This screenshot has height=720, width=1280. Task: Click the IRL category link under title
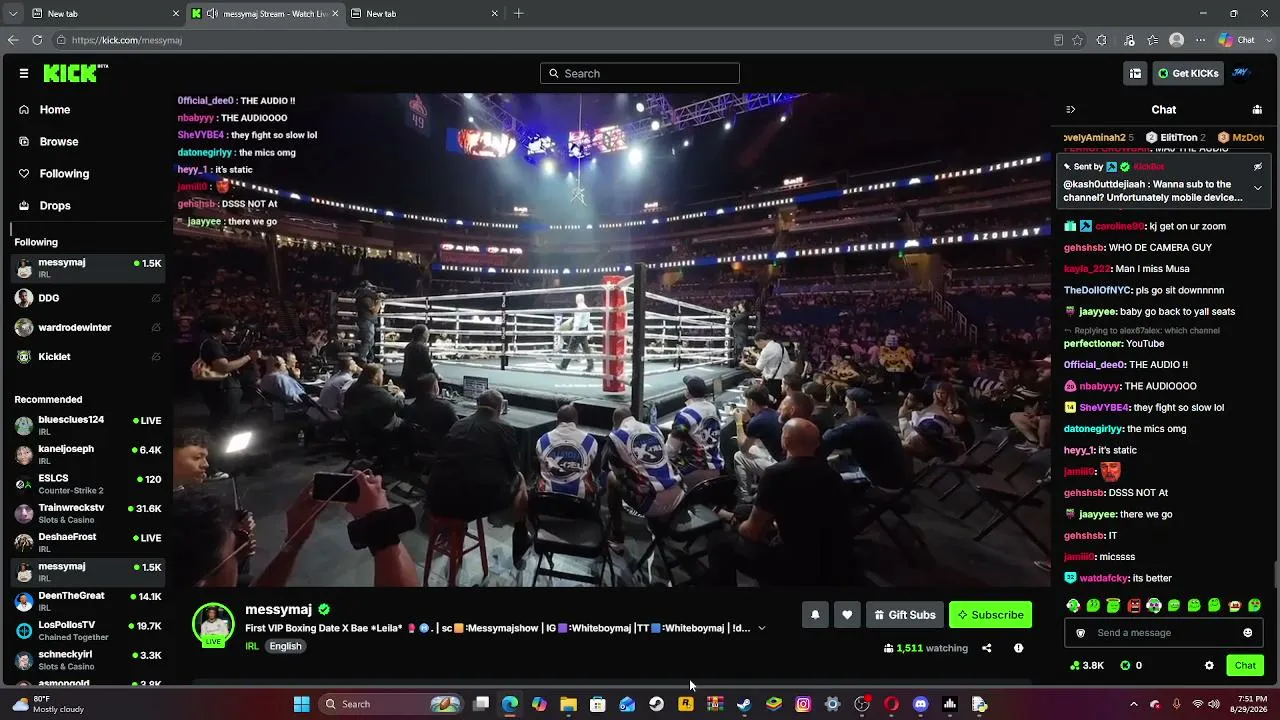pyautogui.click(x=252, y=646)
